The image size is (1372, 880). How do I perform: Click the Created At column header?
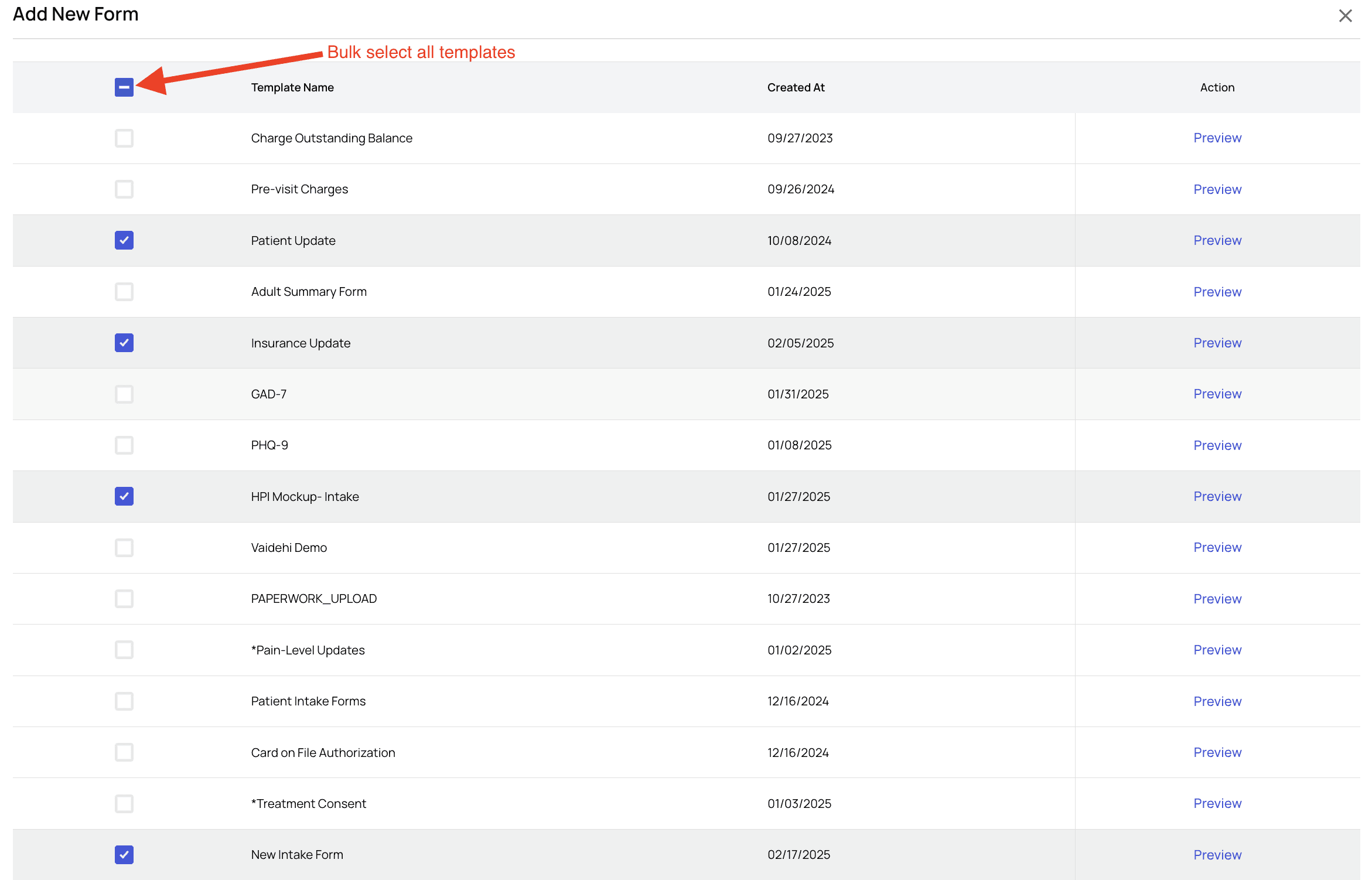pos(796,87)
